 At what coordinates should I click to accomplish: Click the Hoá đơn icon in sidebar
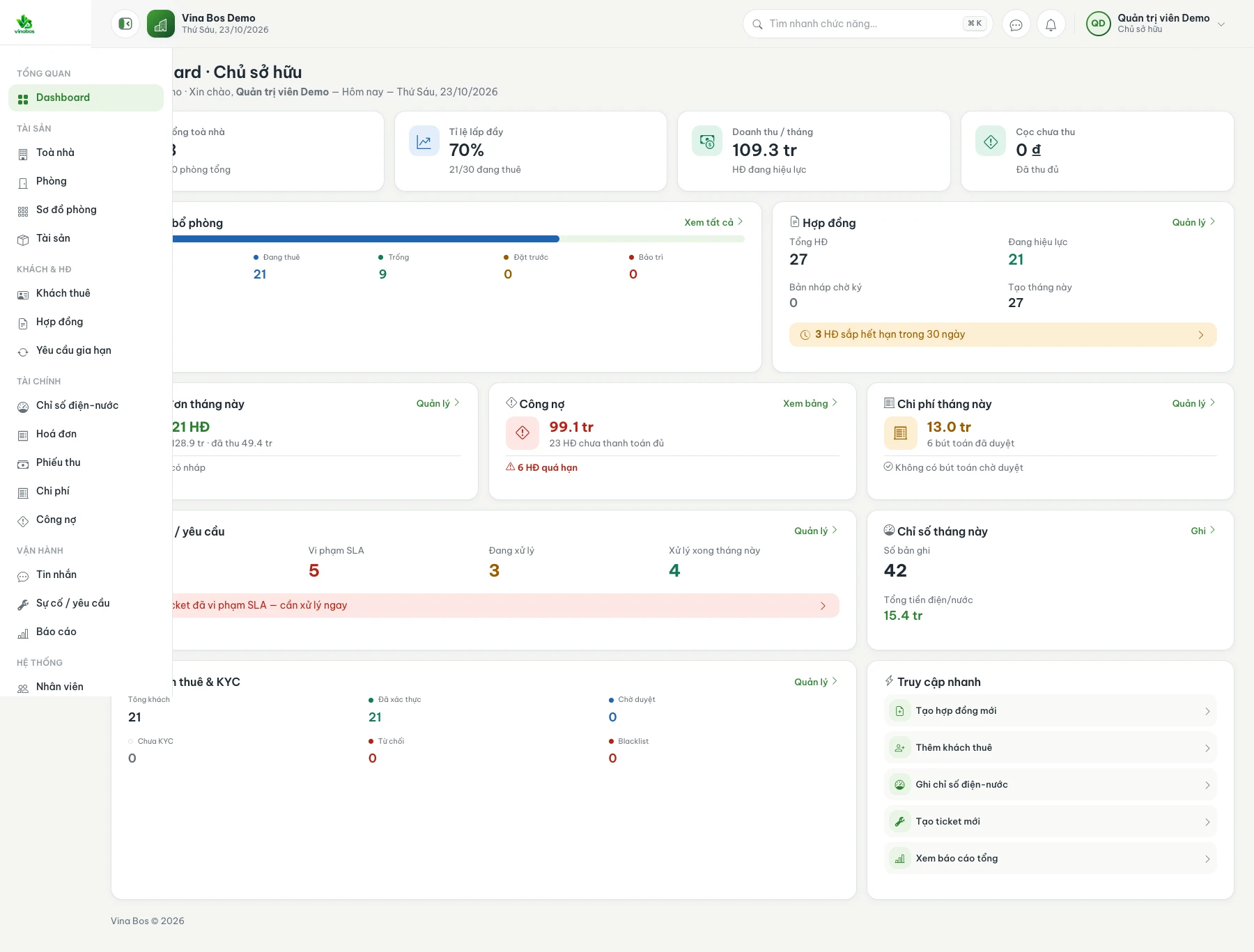(x=23, y=435)
